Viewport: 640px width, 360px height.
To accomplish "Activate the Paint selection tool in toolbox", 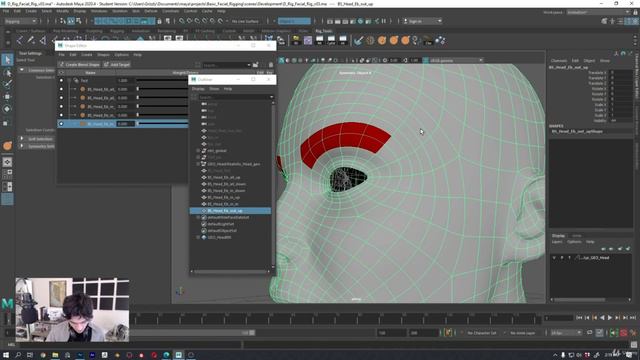I will (x=7, y=84).
